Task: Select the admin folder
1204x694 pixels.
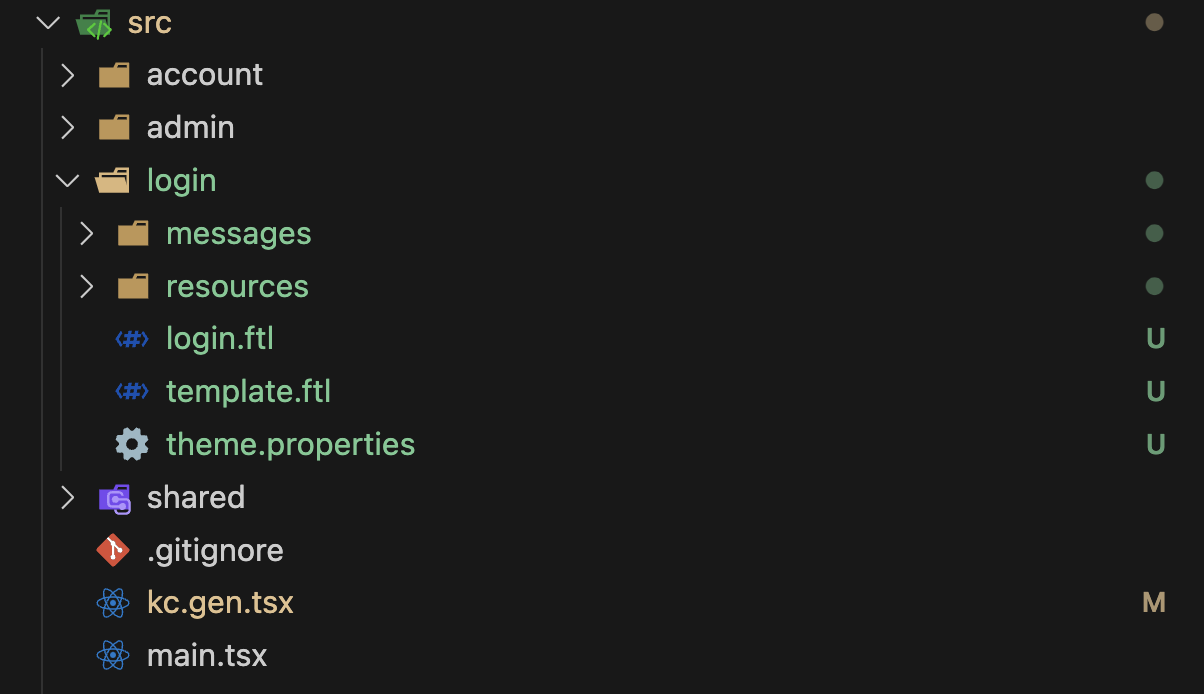Action: point(190,127)
